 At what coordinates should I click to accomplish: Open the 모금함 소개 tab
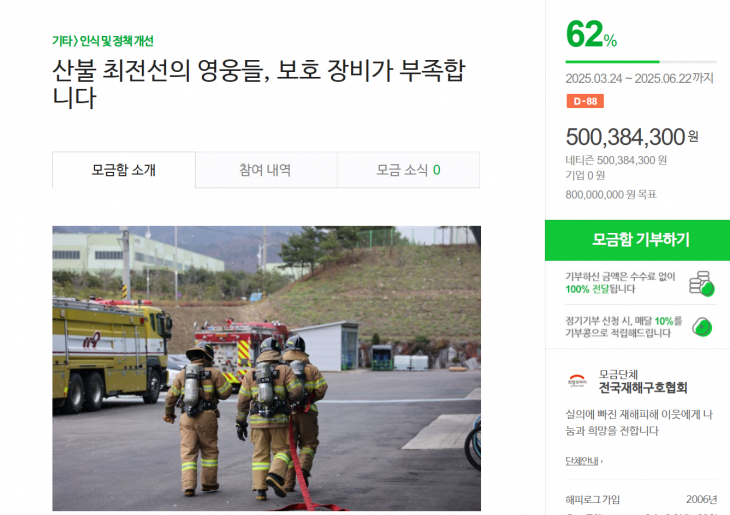(124, 169)
